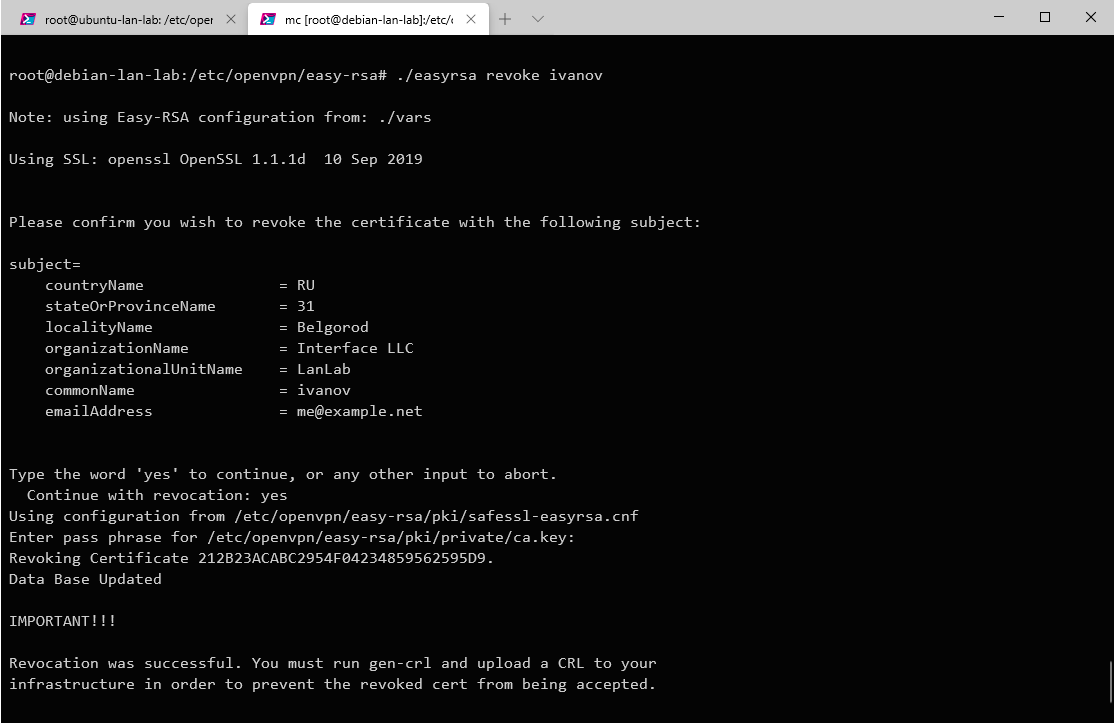
Task: Click the 'Type the word 'yes' to continue' line
Action: 283,474
